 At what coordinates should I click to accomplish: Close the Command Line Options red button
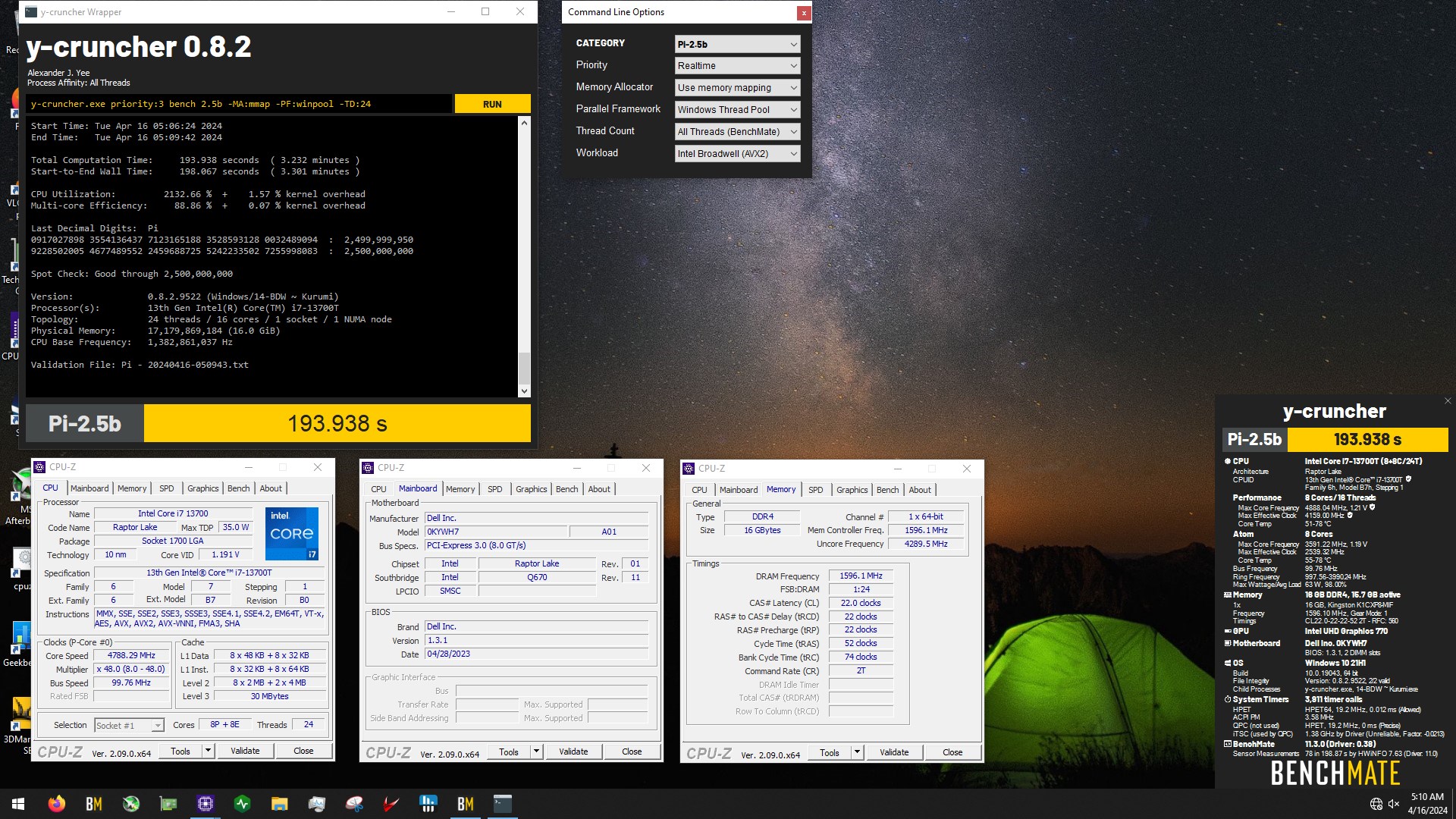(803, 12)
